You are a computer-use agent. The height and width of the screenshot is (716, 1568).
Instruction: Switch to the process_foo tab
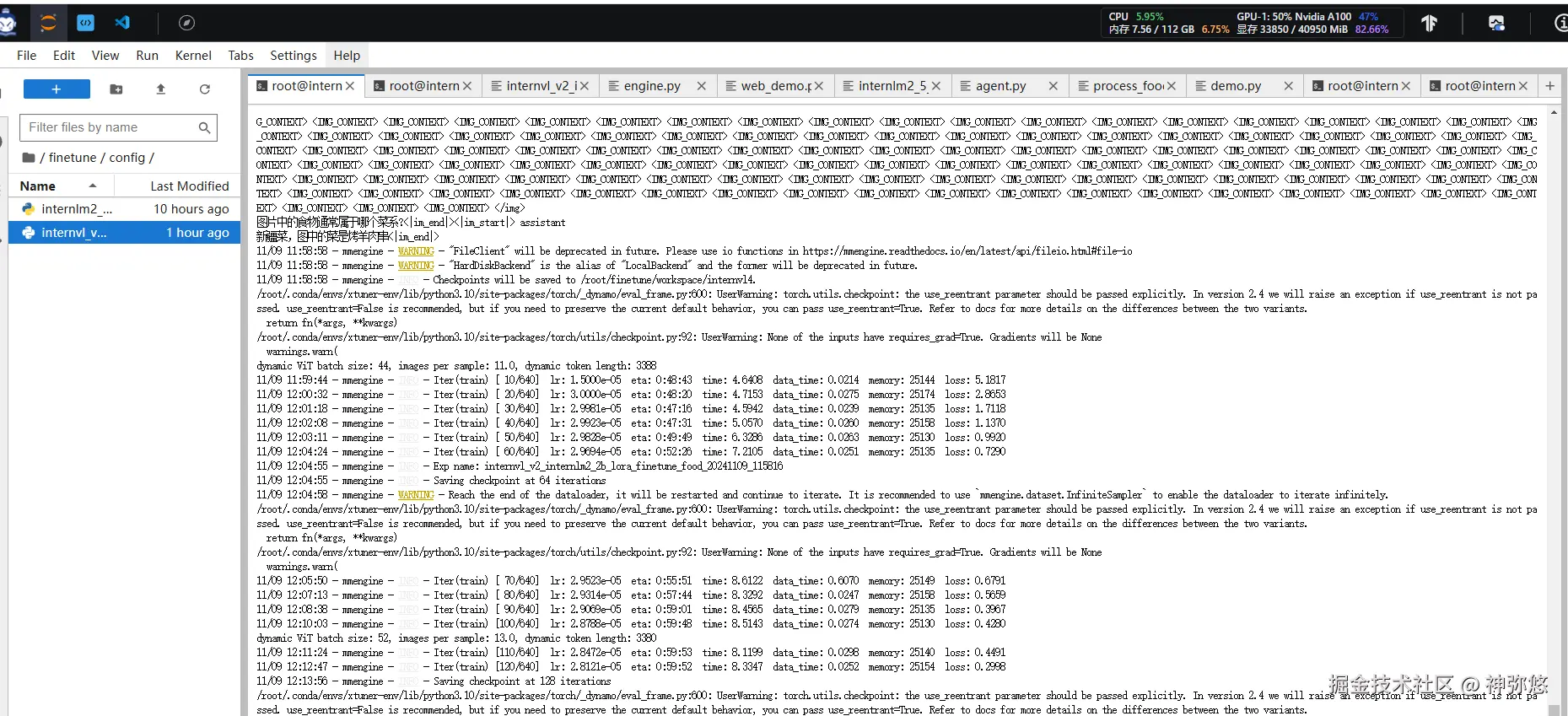(1128, 86)
